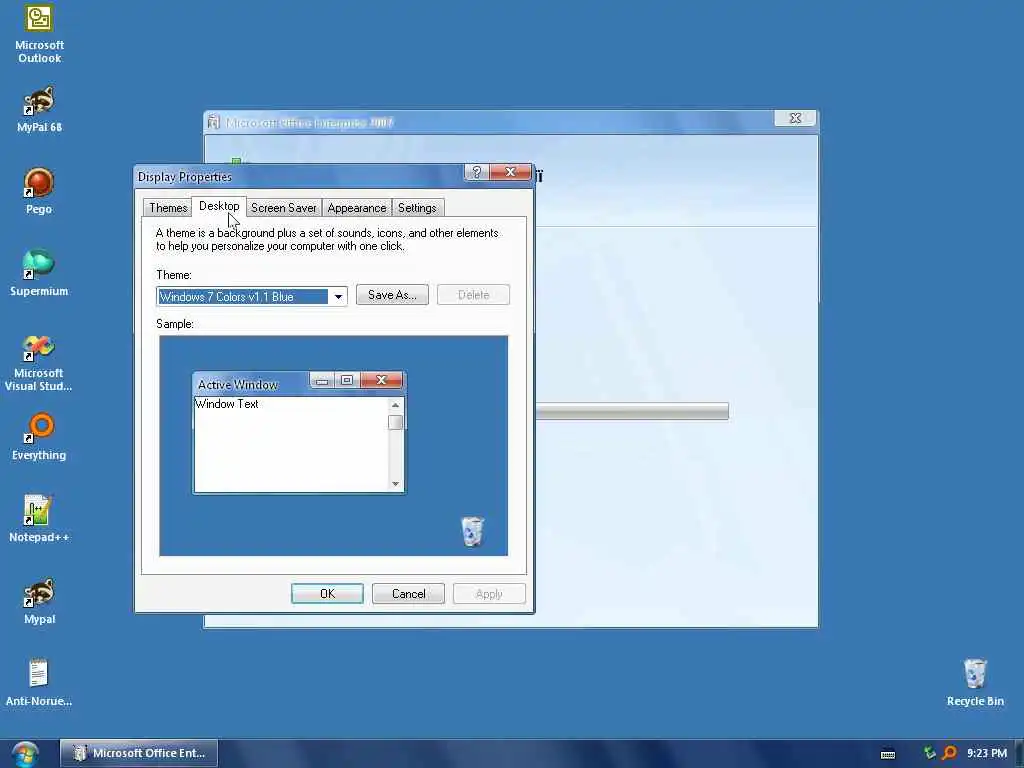Click the 9:23 PM clock
This screenshot has width=1024, height=768.
986,753
